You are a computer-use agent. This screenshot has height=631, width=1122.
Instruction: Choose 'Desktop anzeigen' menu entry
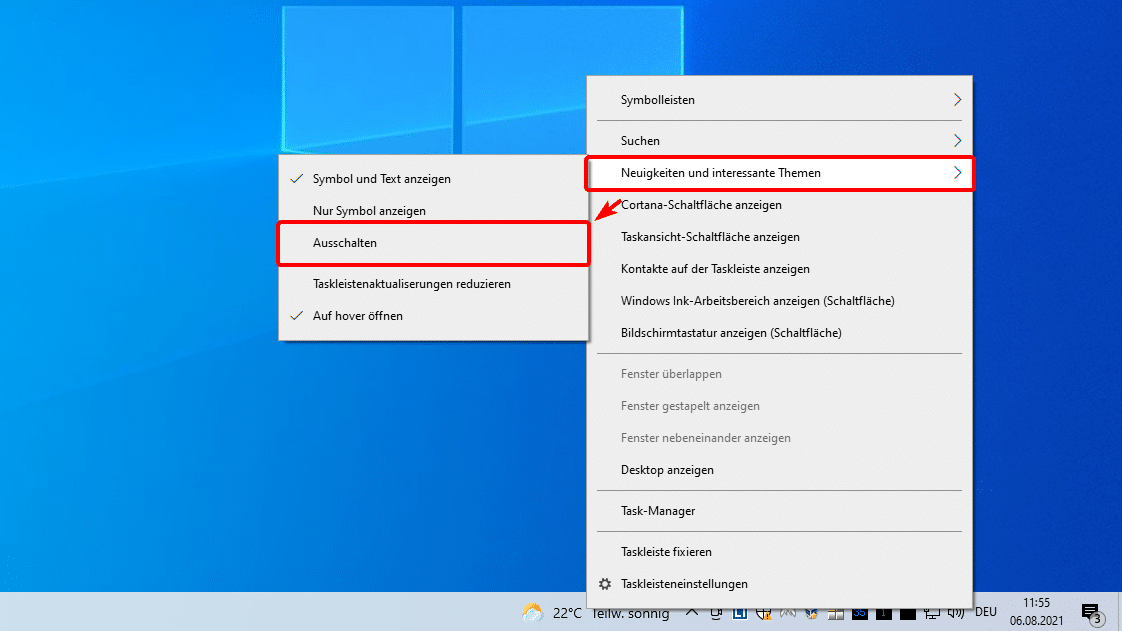click(667, 470)
